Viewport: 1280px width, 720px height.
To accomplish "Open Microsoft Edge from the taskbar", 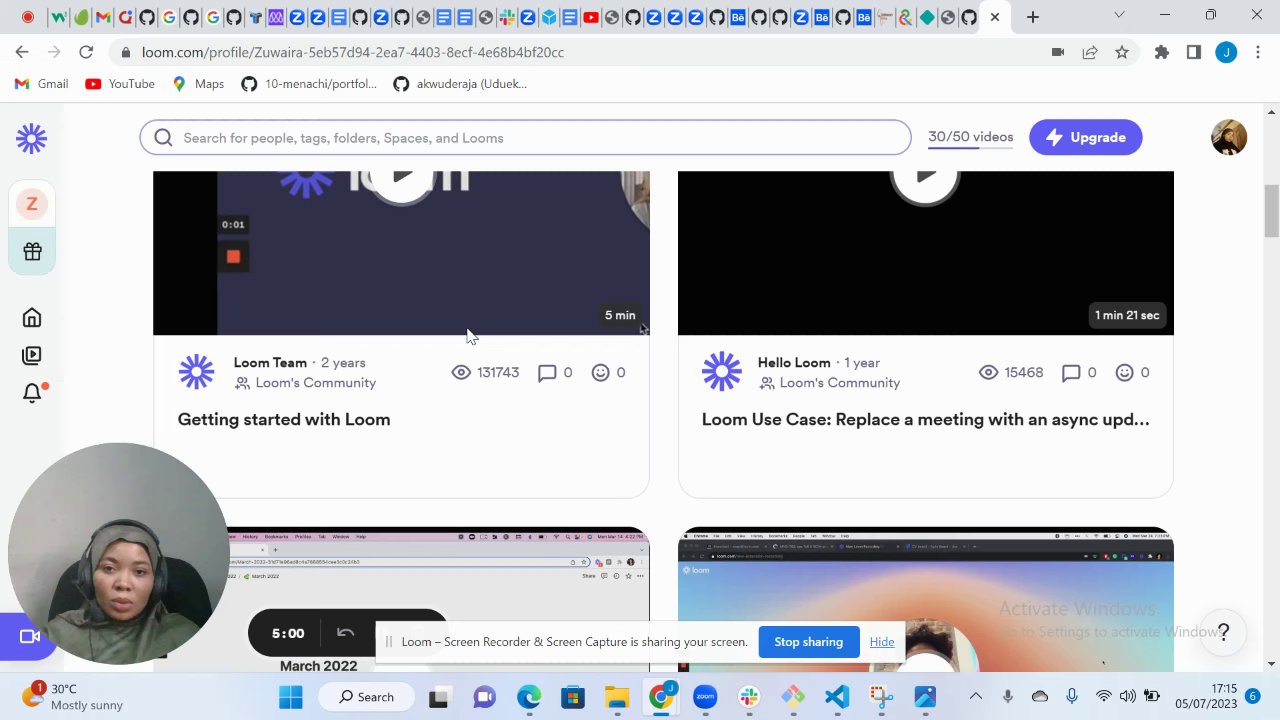I will (x=529, y=697).
